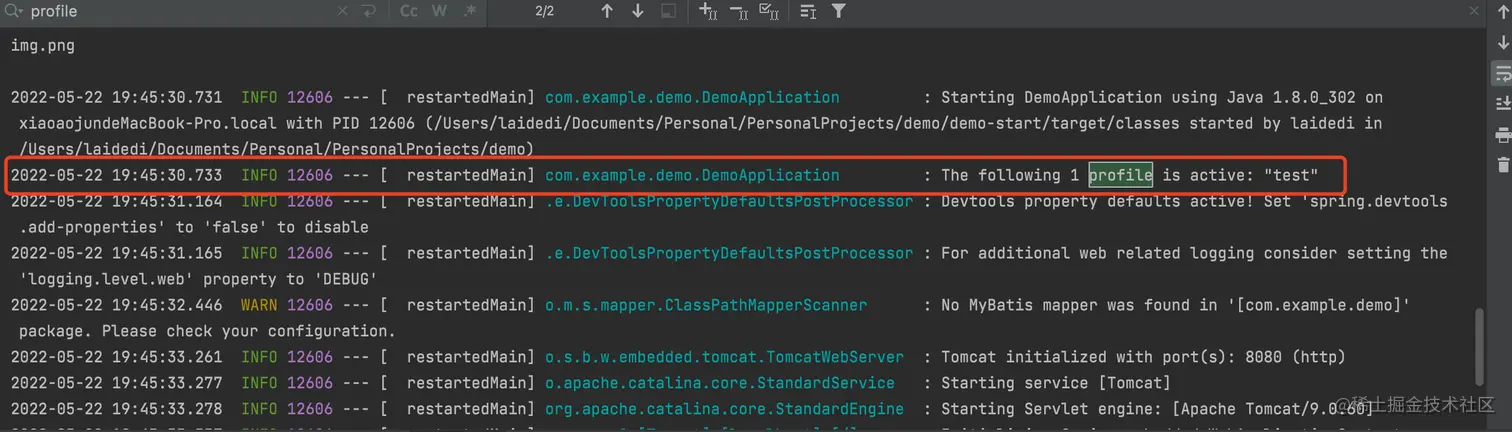The width and height of the screenshot is (1512, 432).
Task: Click timestamp '2022-05-22 19:45:30.733'
Action: tap(116, 175)
